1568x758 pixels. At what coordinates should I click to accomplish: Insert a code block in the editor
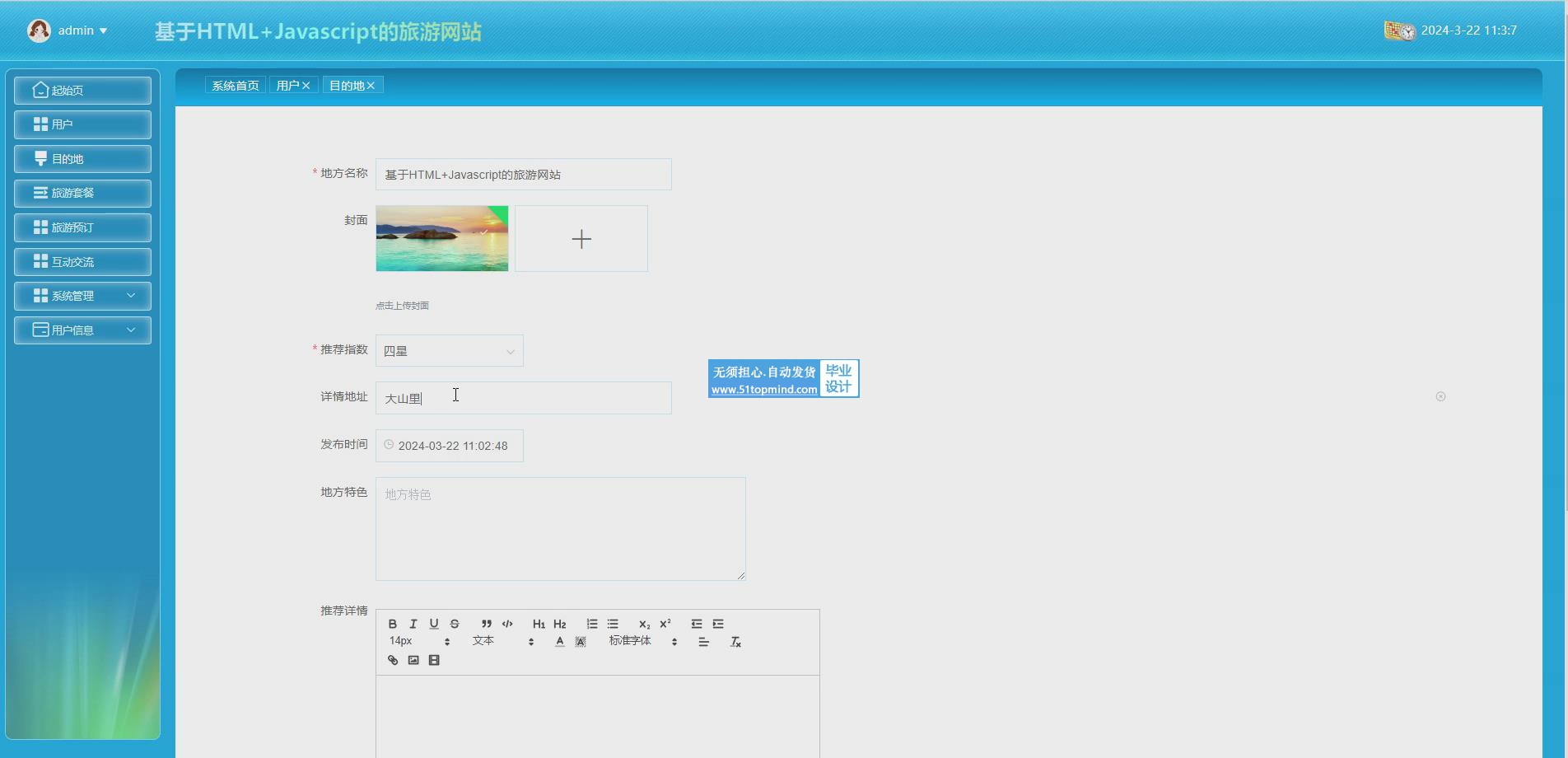(x=507, y=624)
